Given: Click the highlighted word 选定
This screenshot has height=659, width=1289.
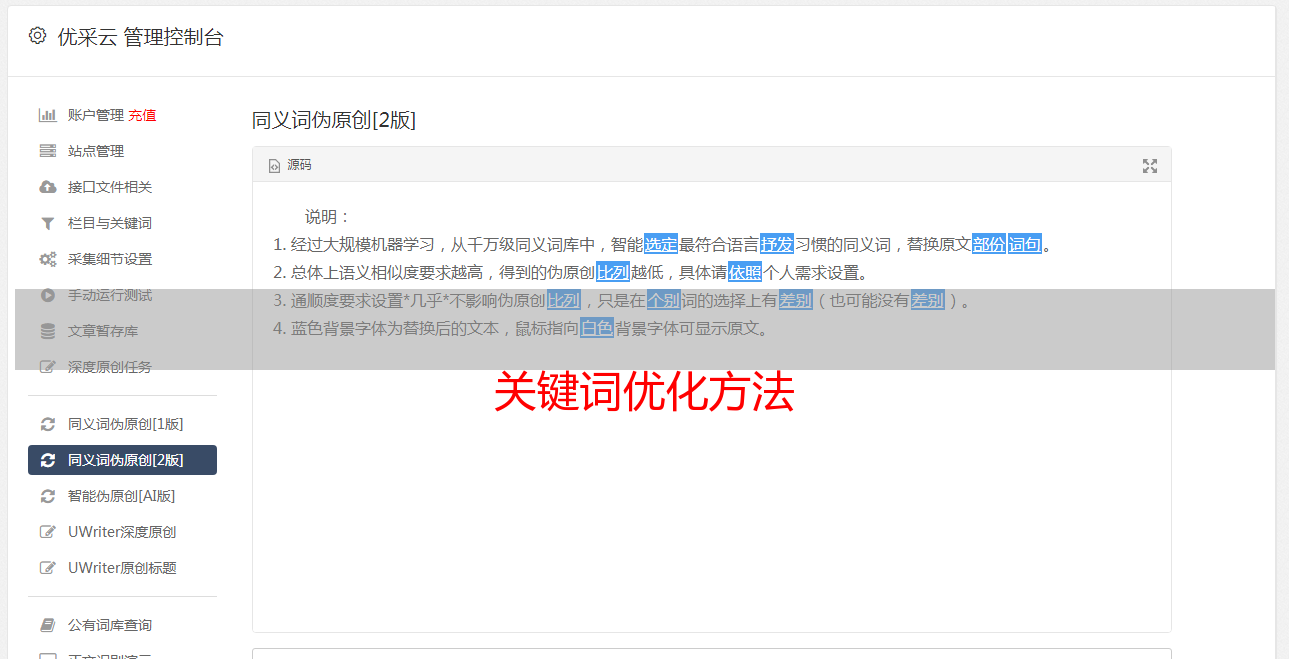Looking at the screenshot, I should coord(661,244).
